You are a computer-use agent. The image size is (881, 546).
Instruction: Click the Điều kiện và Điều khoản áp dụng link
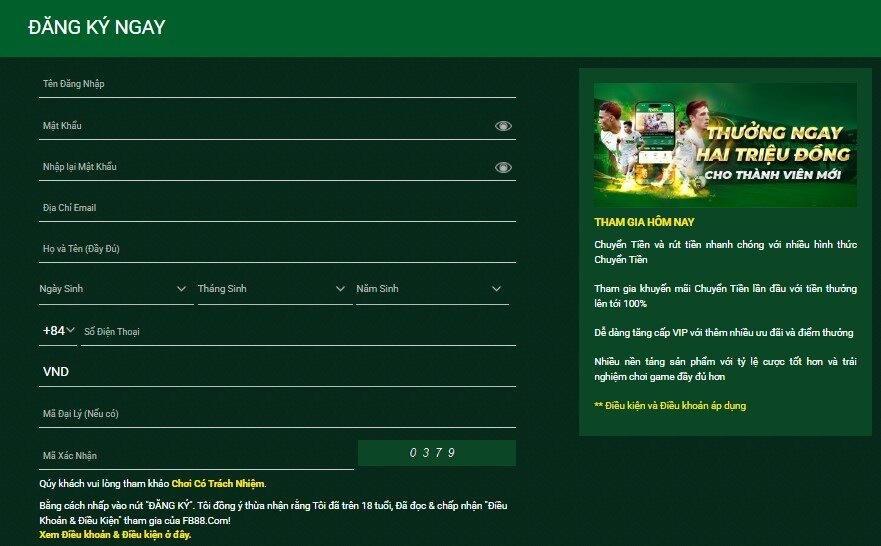click(x=670, y=406)
